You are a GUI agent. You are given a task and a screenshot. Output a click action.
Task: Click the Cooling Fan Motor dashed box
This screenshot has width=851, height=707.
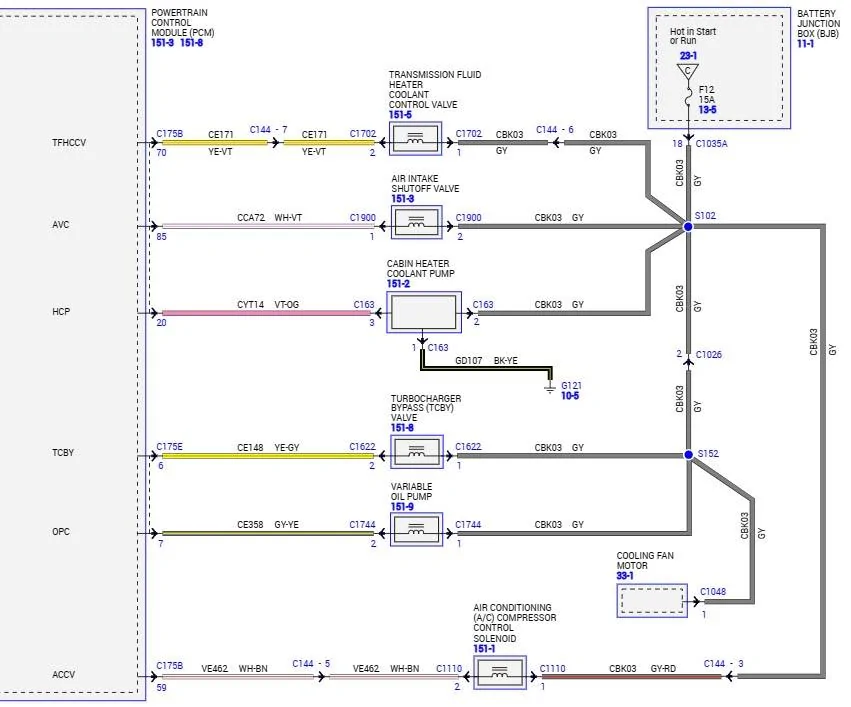[652, 601]
